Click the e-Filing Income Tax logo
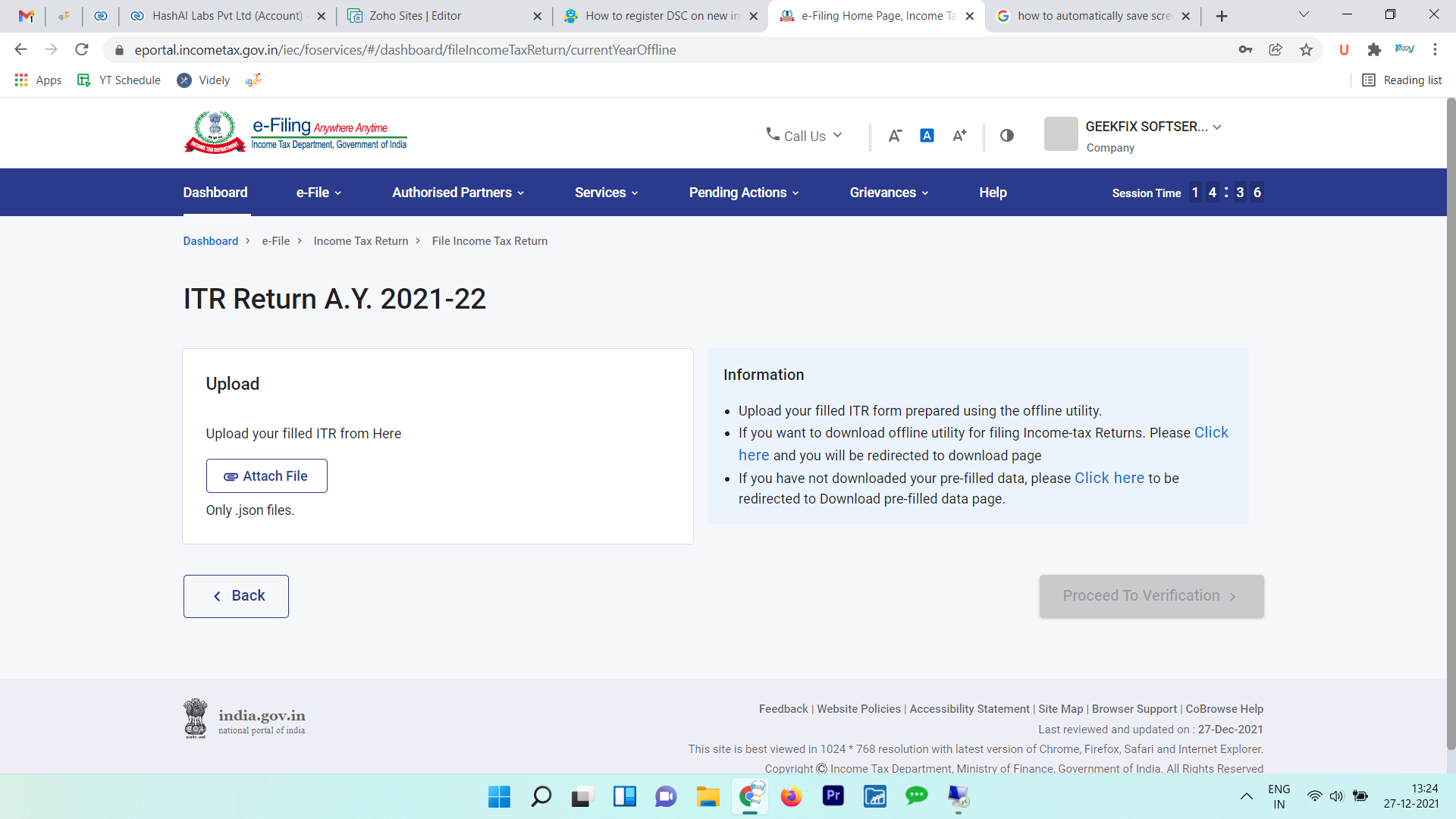 pyautogui.click(x=296, y=133)
